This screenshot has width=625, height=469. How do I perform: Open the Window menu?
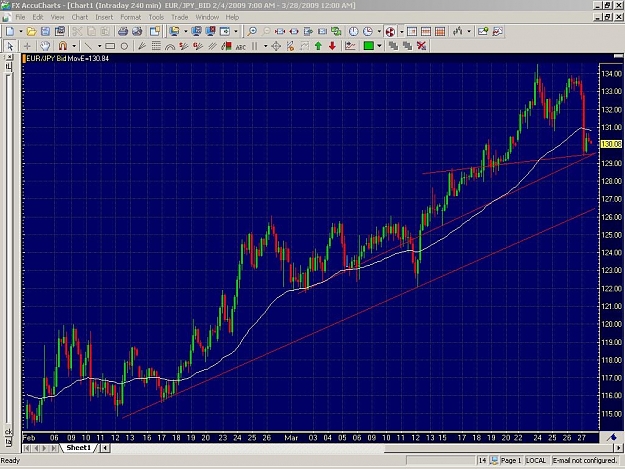[x=207, y=17]
